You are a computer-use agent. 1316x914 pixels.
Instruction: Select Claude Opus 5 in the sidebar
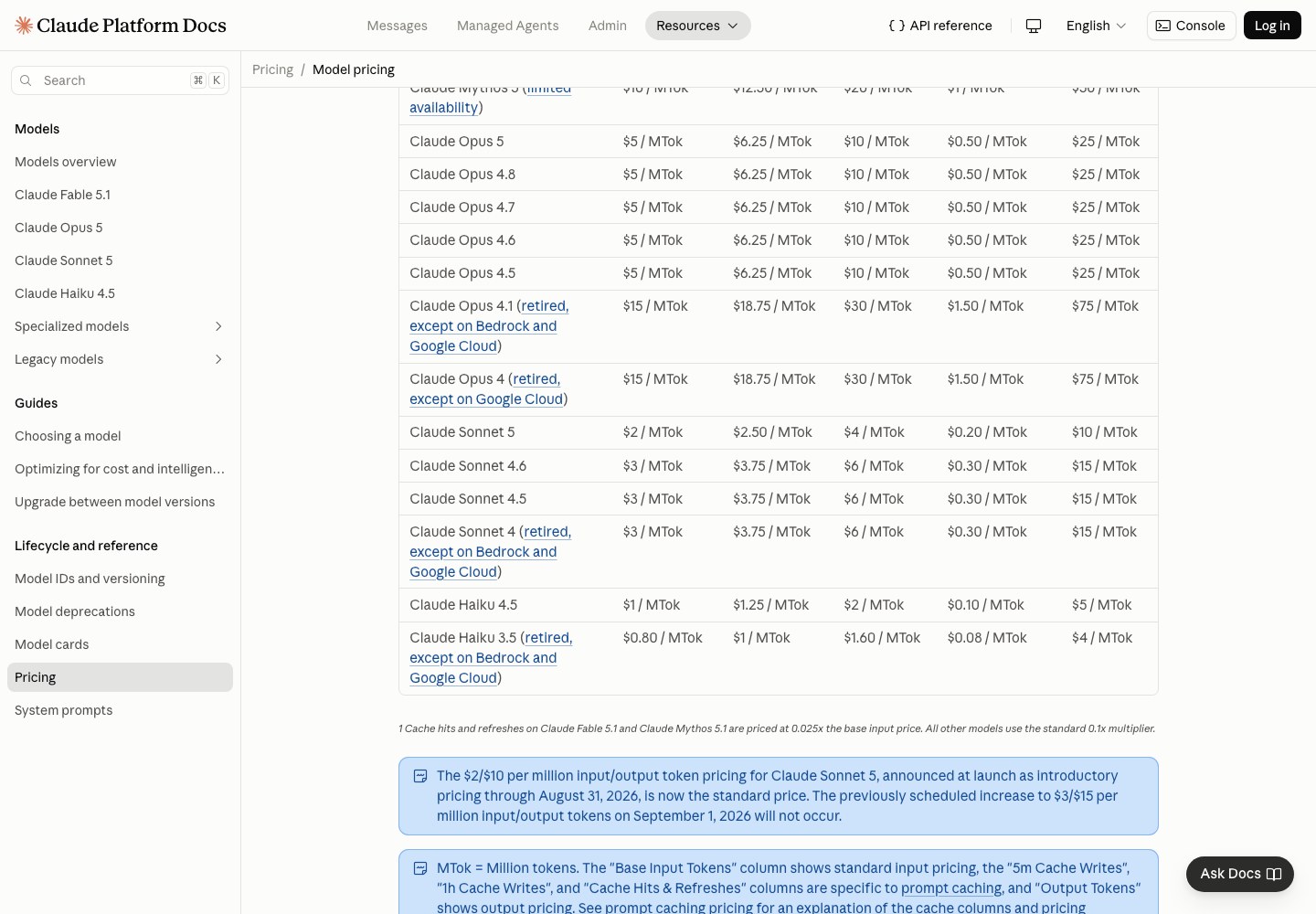pyautogui.click(x=120, y=228)
